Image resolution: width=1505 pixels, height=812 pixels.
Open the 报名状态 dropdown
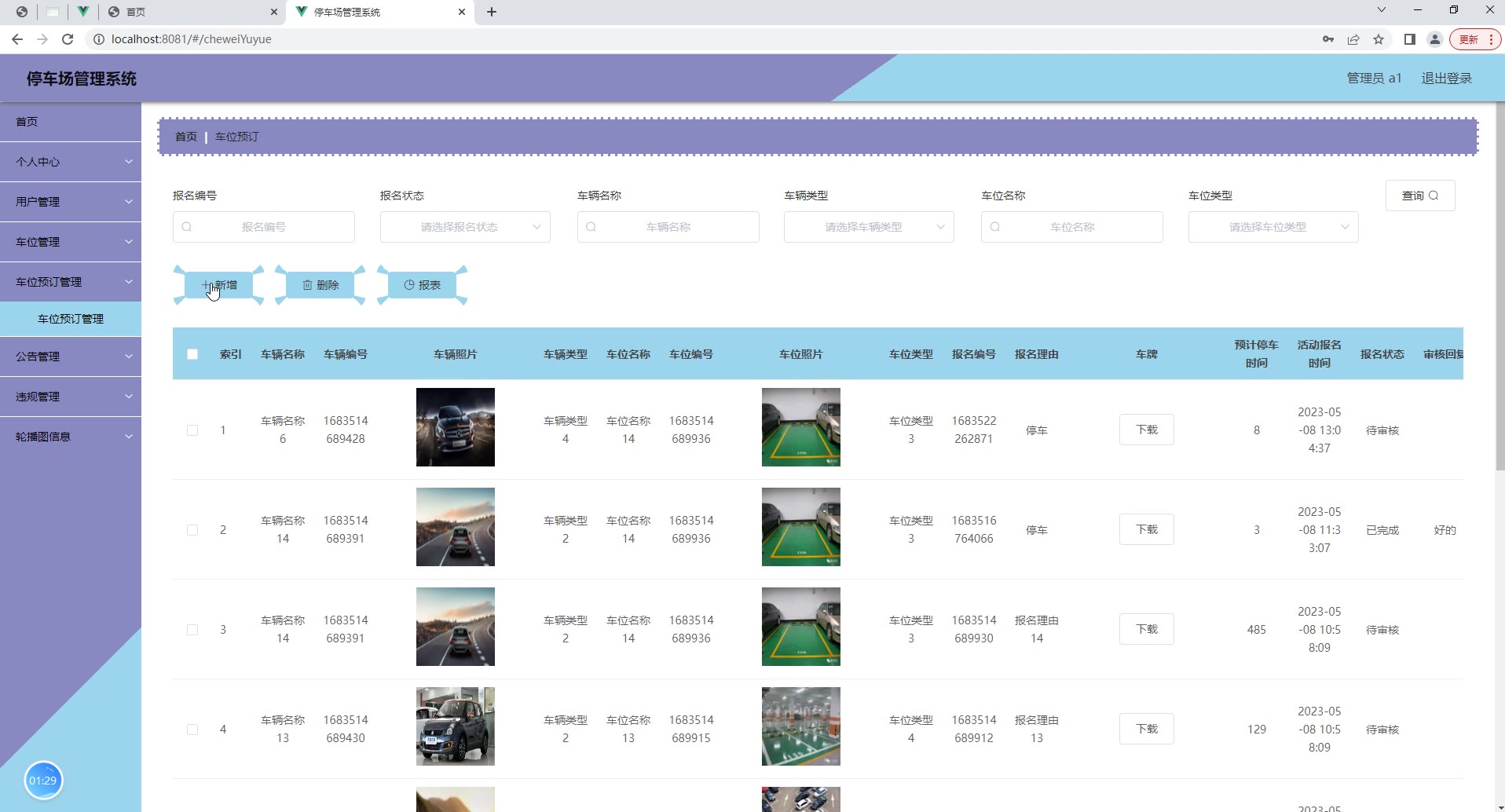465,227
